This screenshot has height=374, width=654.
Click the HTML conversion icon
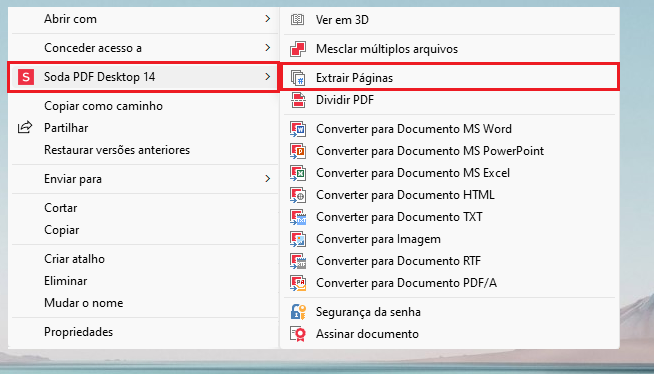coord(298,195)
